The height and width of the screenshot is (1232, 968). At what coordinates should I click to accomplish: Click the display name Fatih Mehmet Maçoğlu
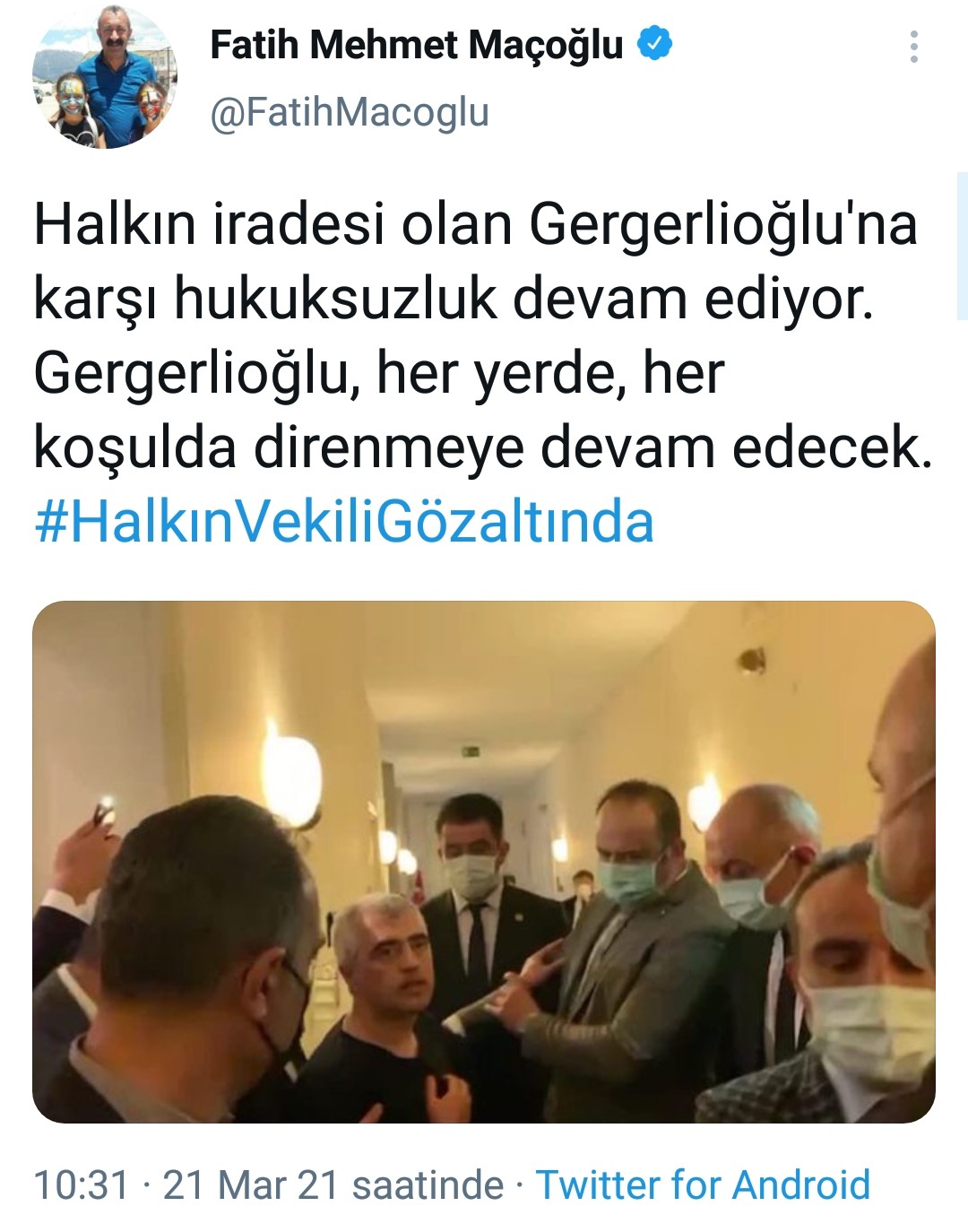pos(416,45)
